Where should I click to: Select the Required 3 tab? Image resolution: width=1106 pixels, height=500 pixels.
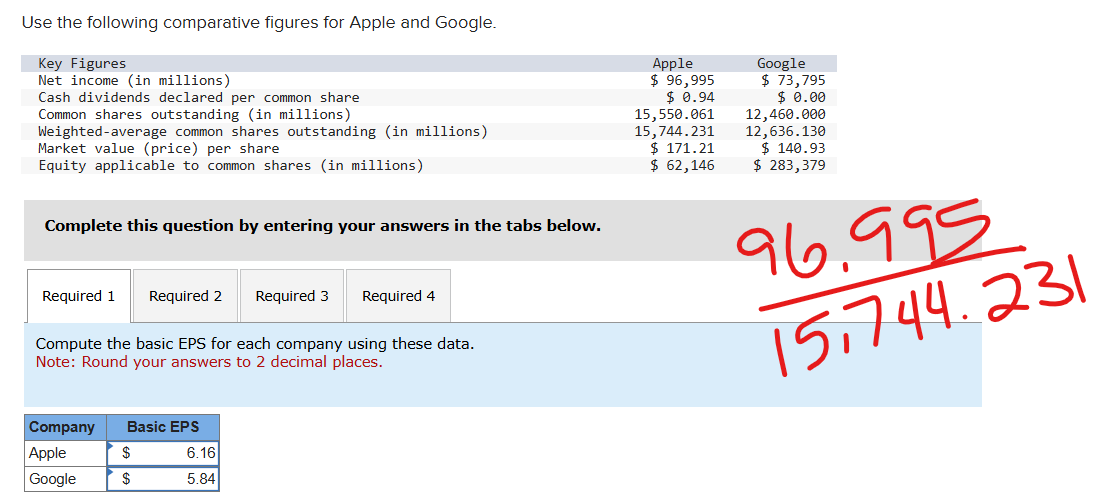pos(292,296)
